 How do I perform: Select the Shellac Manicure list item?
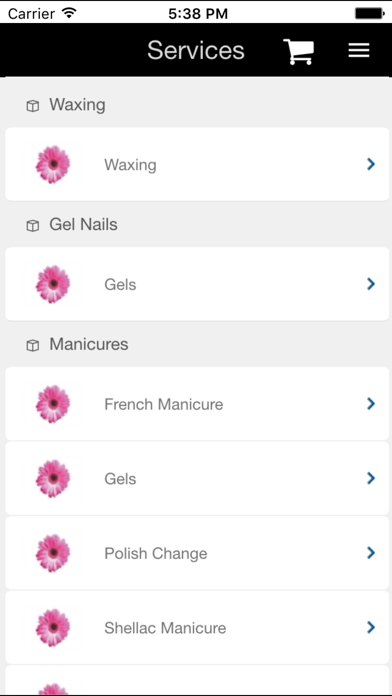(x=197, y=628)
